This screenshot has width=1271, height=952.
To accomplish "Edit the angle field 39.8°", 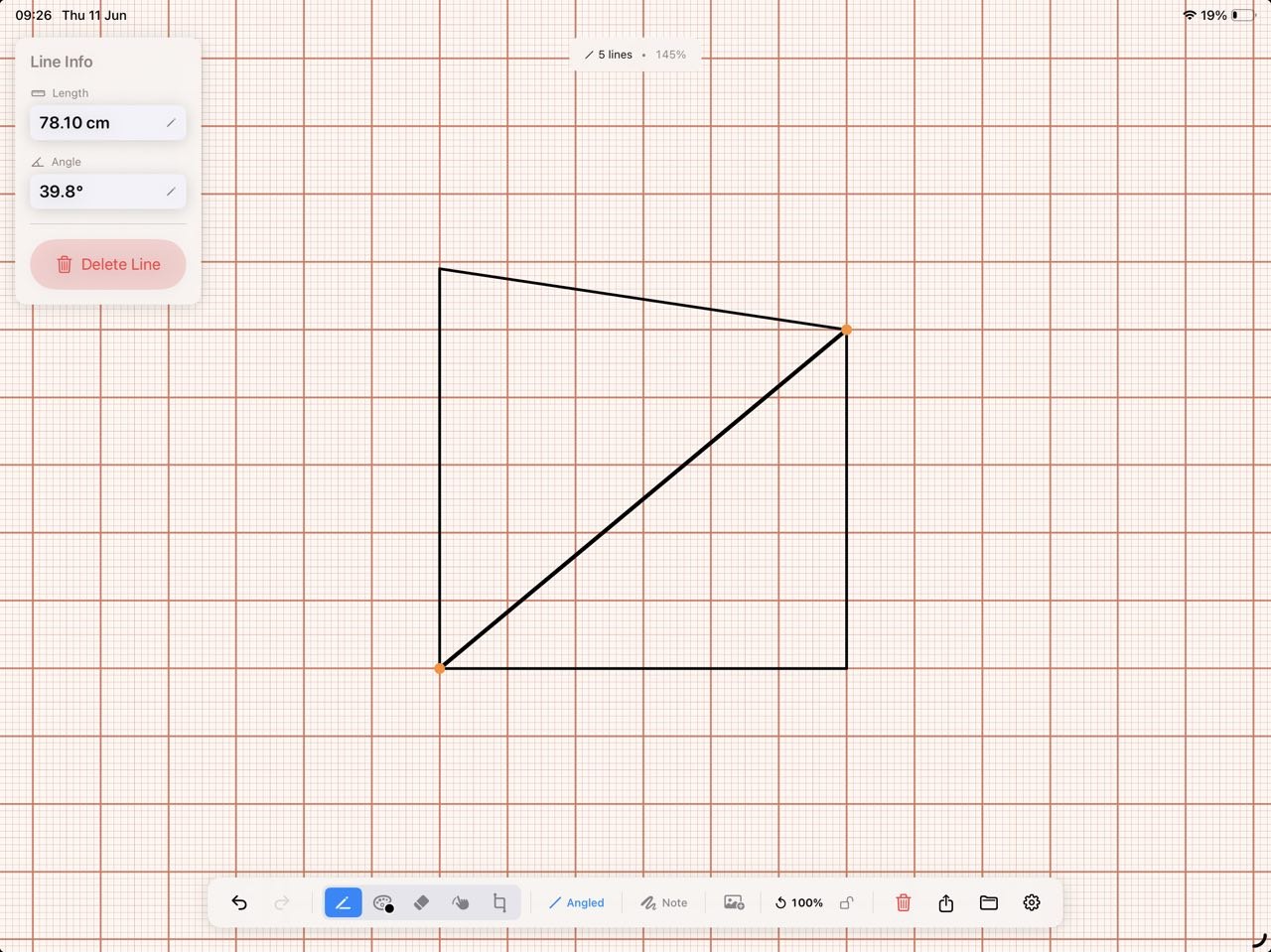I will click(x=108, y=192).
